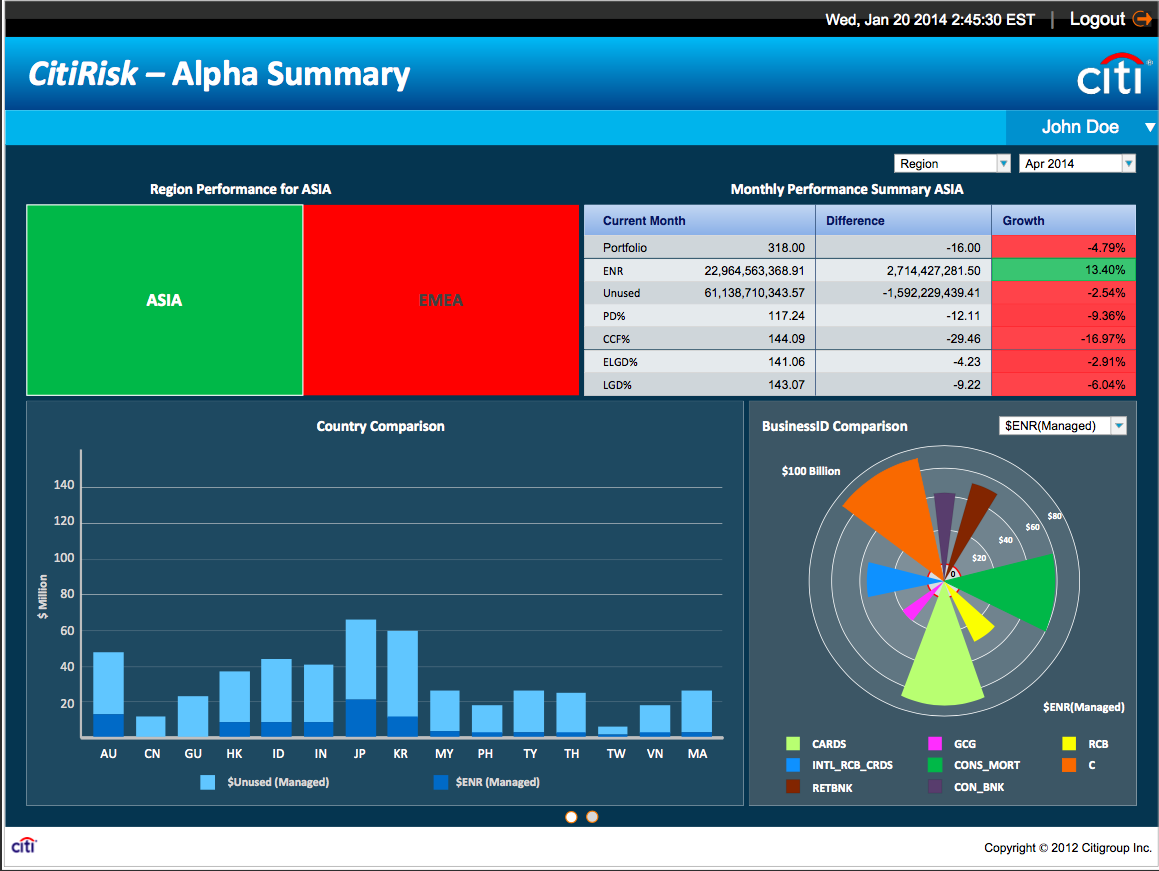
Task: Click the CON_BNK legend swatch
Action: click(935, 787)
